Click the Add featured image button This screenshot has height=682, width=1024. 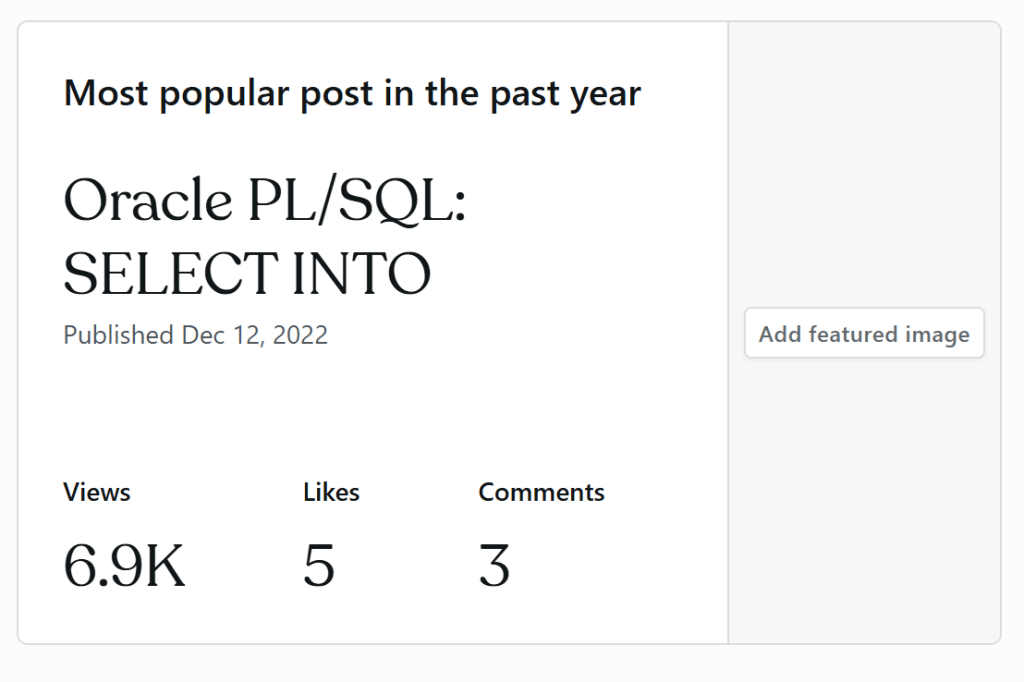coord(864,334)
